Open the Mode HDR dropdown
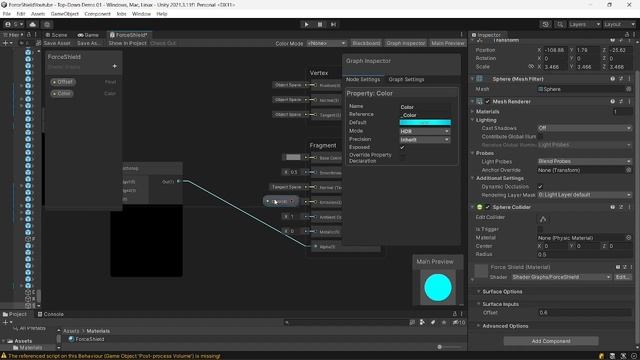 pyautogui.click(x=424, y=131)
